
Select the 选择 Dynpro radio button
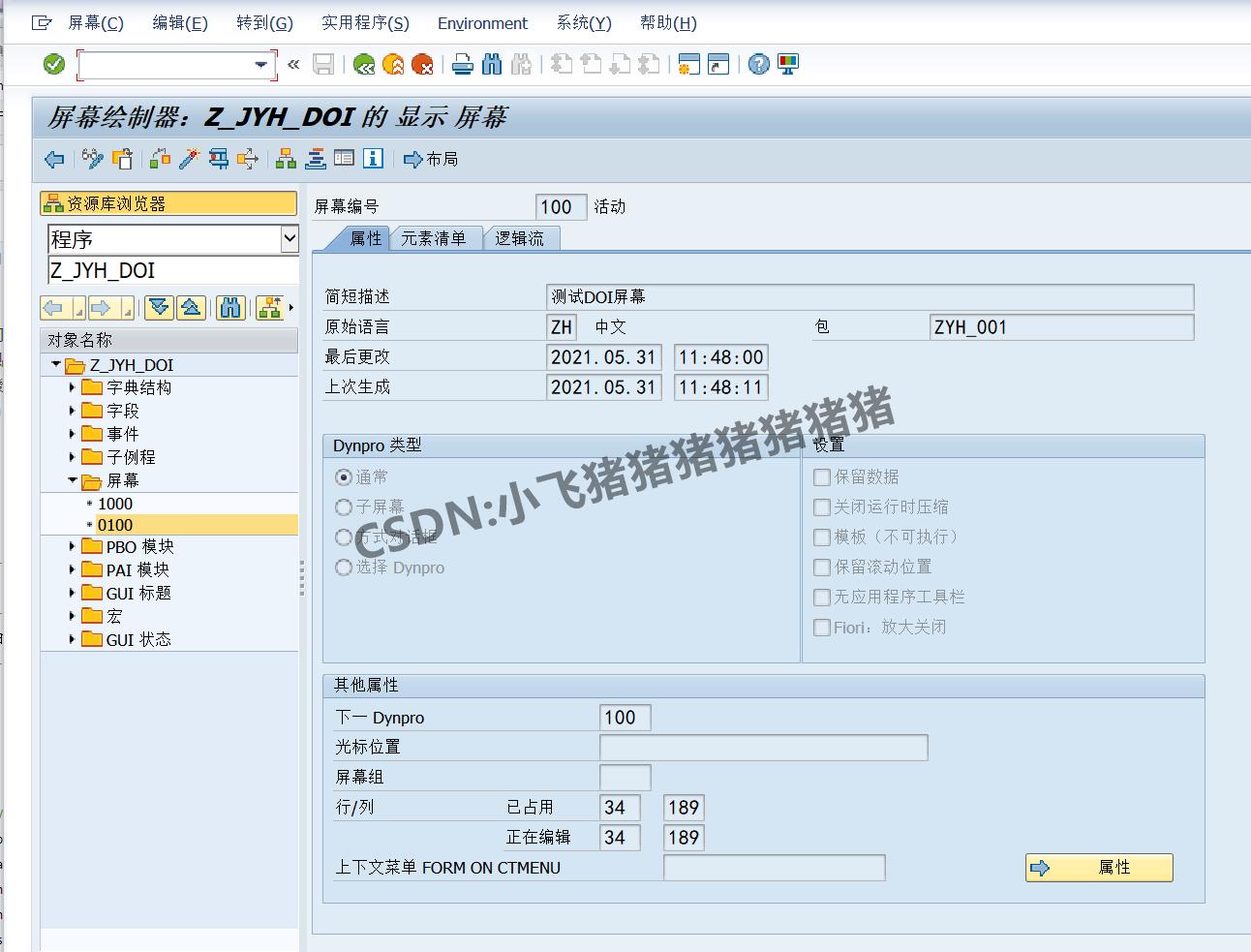pyautogui.click(x=345, y=568)
